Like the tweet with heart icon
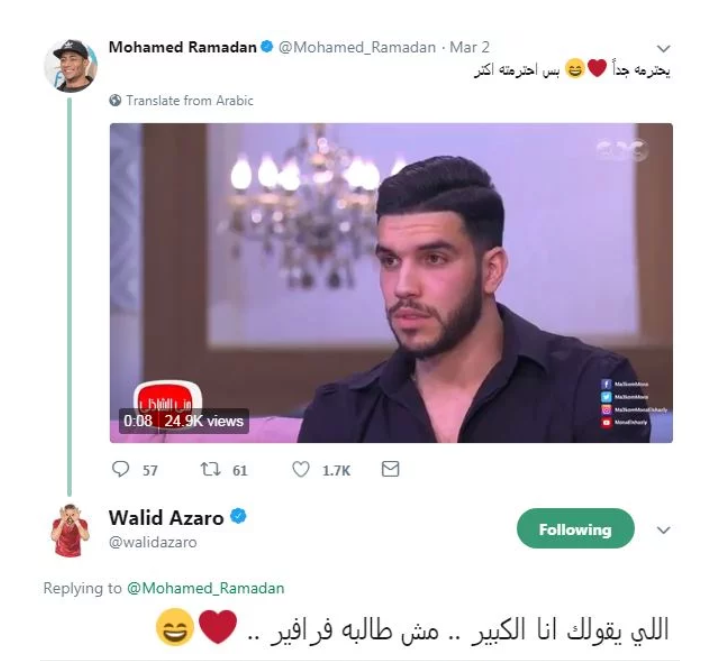 [301, 469]
